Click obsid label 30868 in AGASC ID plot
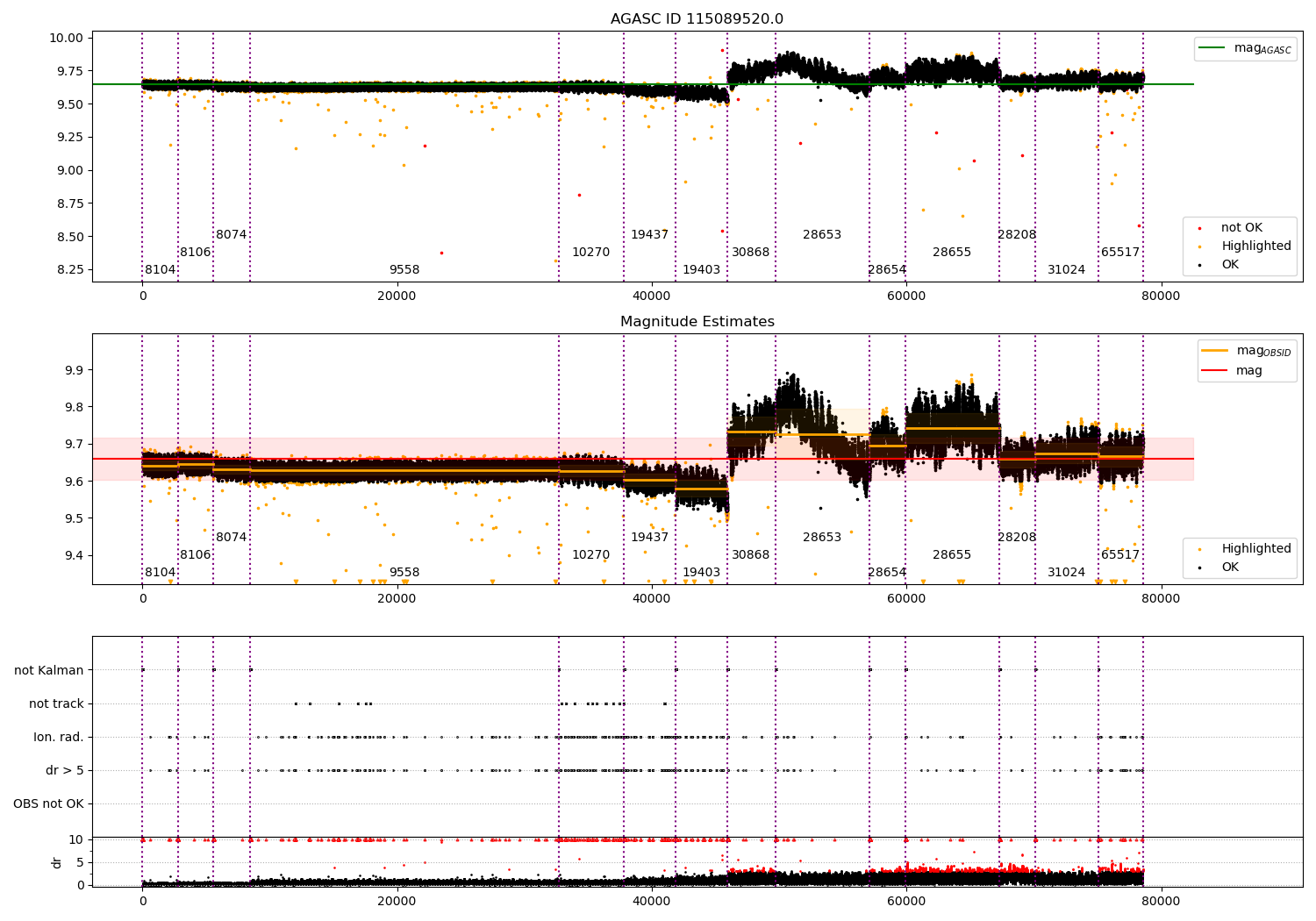The image size is (1316, 921). click(x=751, y=253)
